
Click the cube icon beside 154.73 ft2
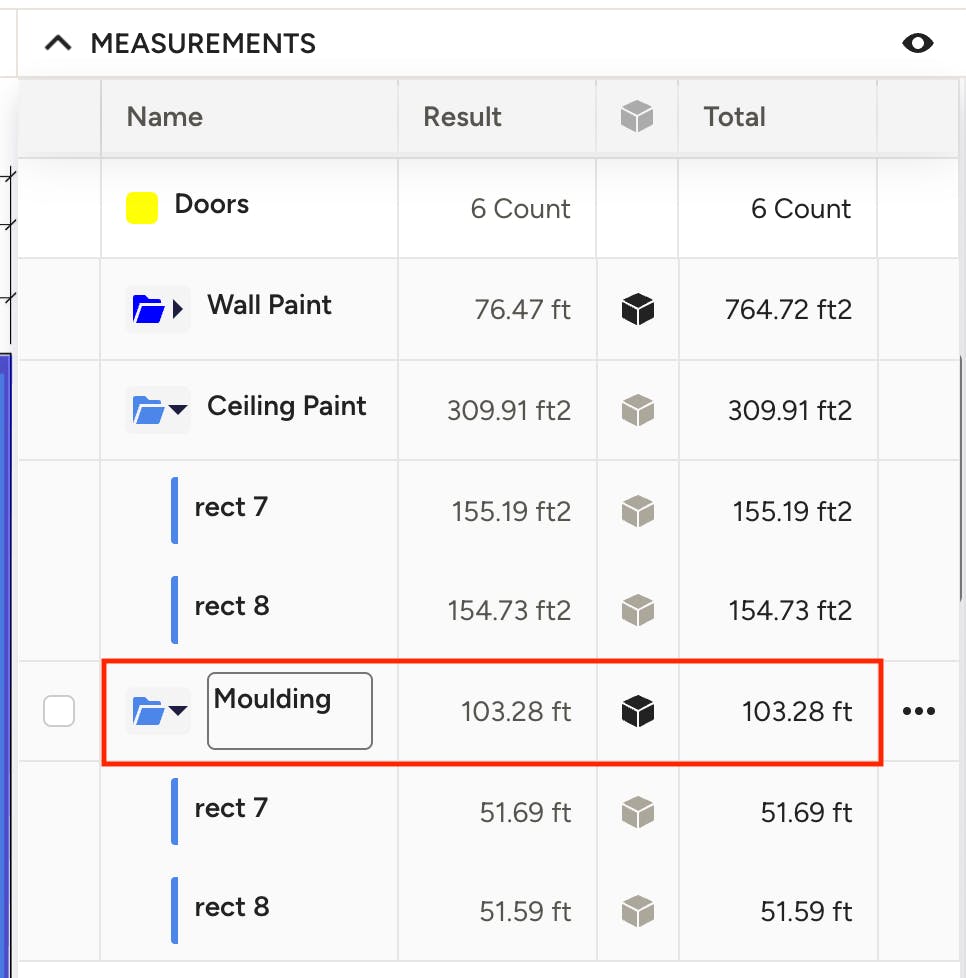coord(637,610)
